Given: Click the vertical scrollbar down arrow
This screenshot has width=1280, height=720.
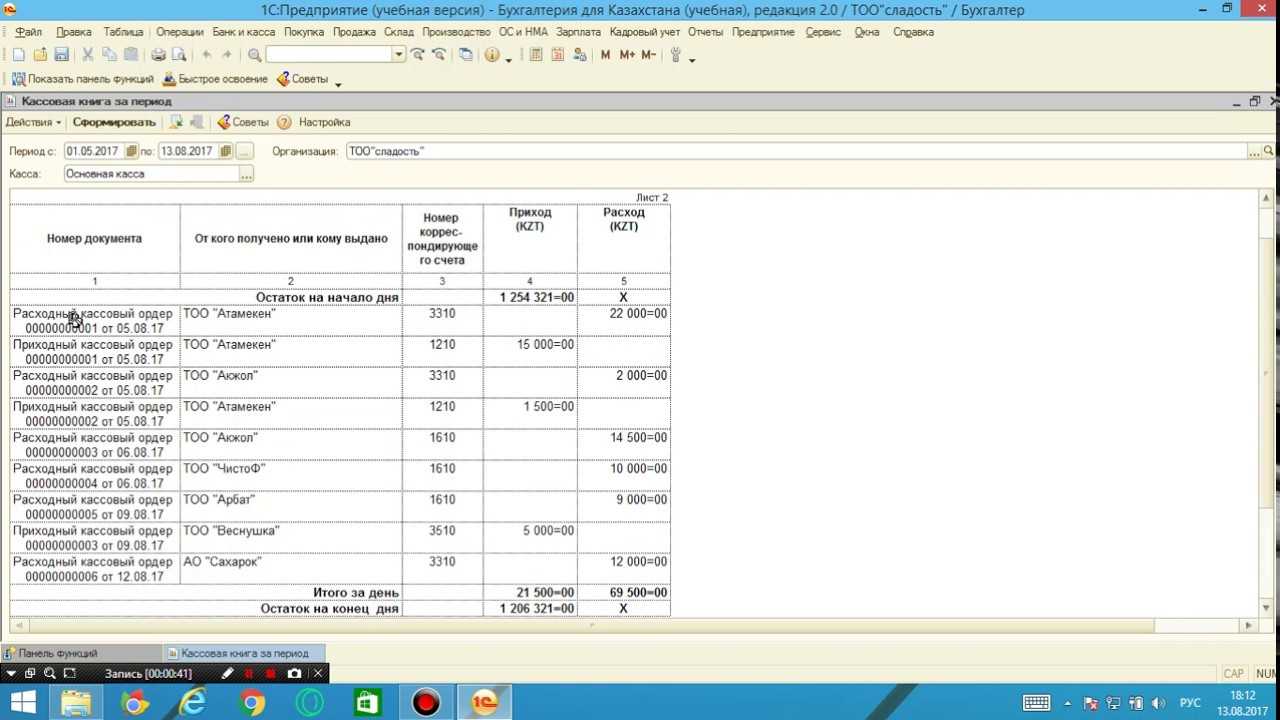Looking at the screenshot, I should point(1266,607).
